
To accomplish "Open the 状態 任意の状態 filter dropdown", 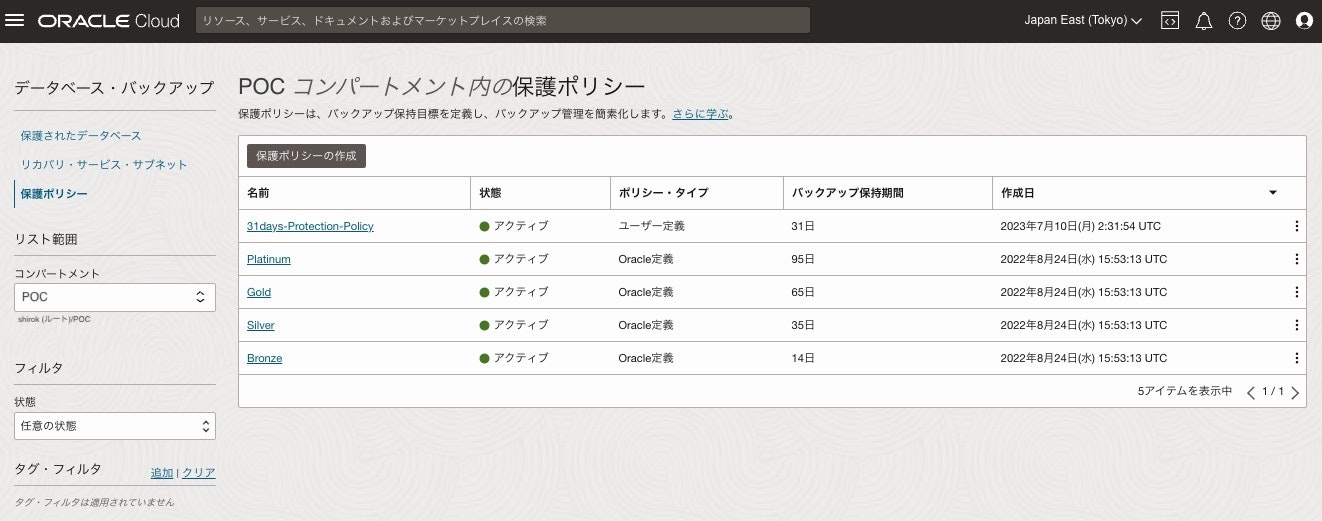I will (115, 425).
